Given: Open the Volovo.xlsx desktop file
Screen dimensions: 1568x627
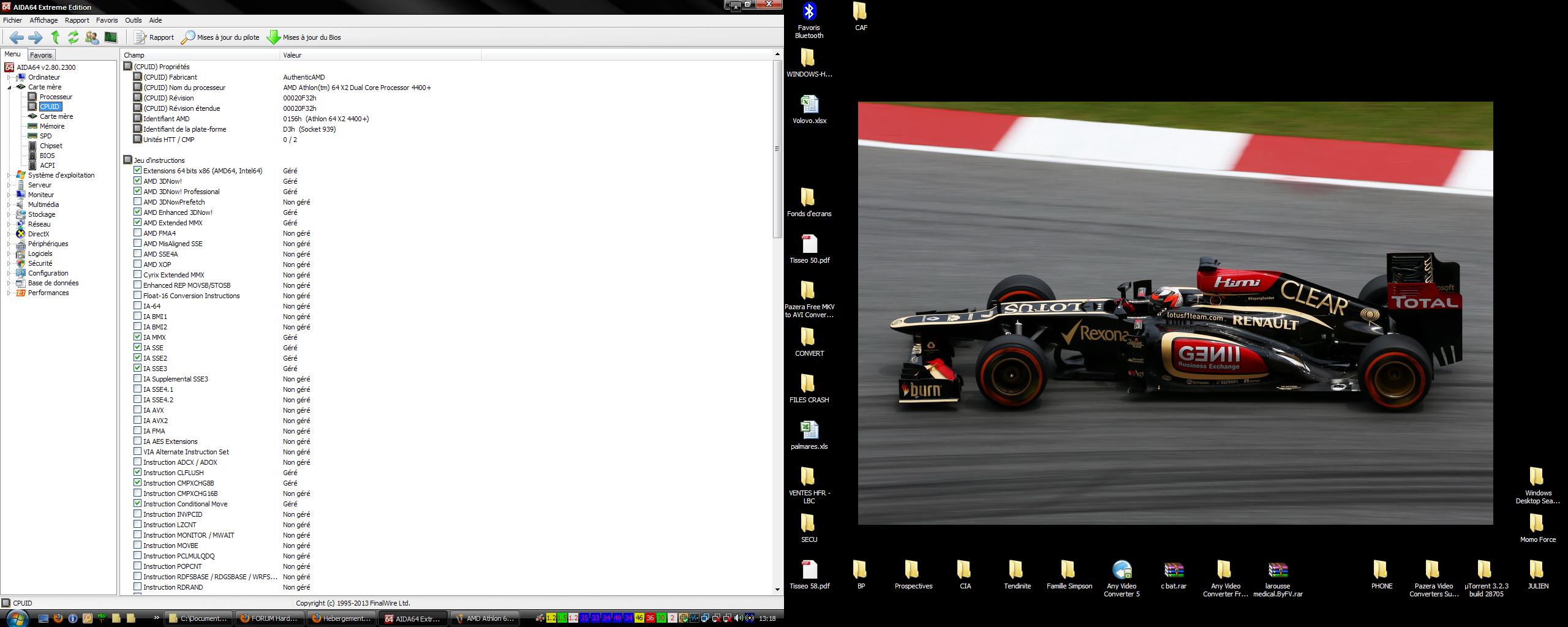Looking at the screenshot, I should [x=809, y=110].
